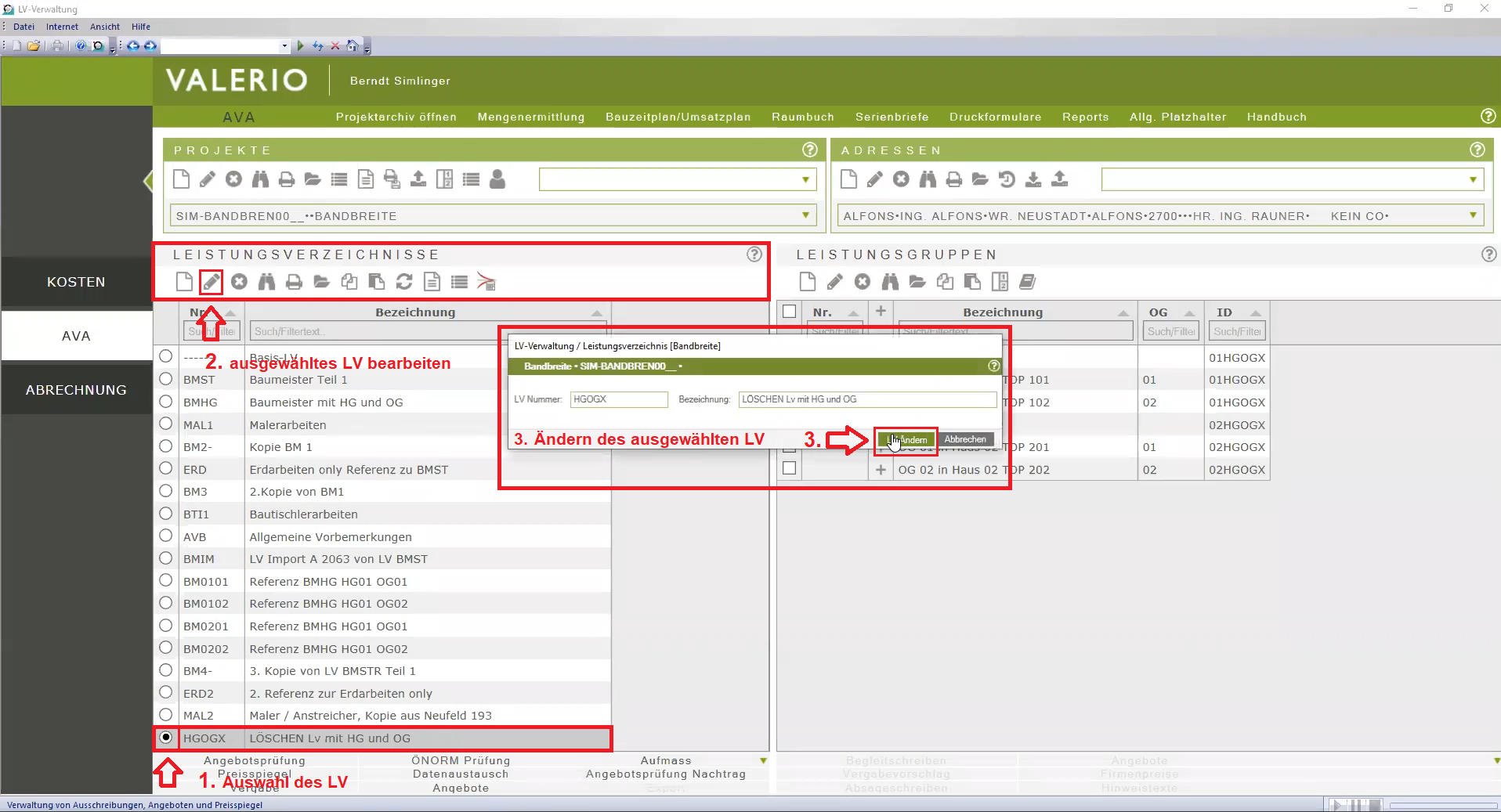1501x812 pixels.
Task: Expand the SIM-BANDBREN00 project dropdown
Action: [805, 215]
